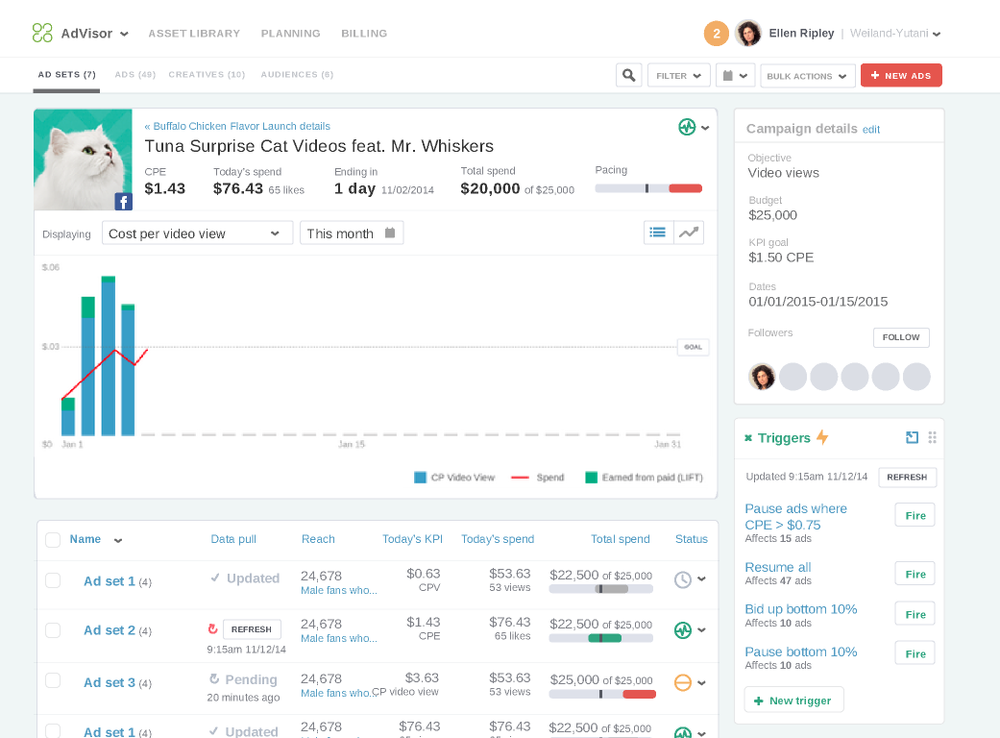Click the NEW ADS button
Image resolution: width=1000 pixels, height=738 pixels.
[x=901, y=75]
